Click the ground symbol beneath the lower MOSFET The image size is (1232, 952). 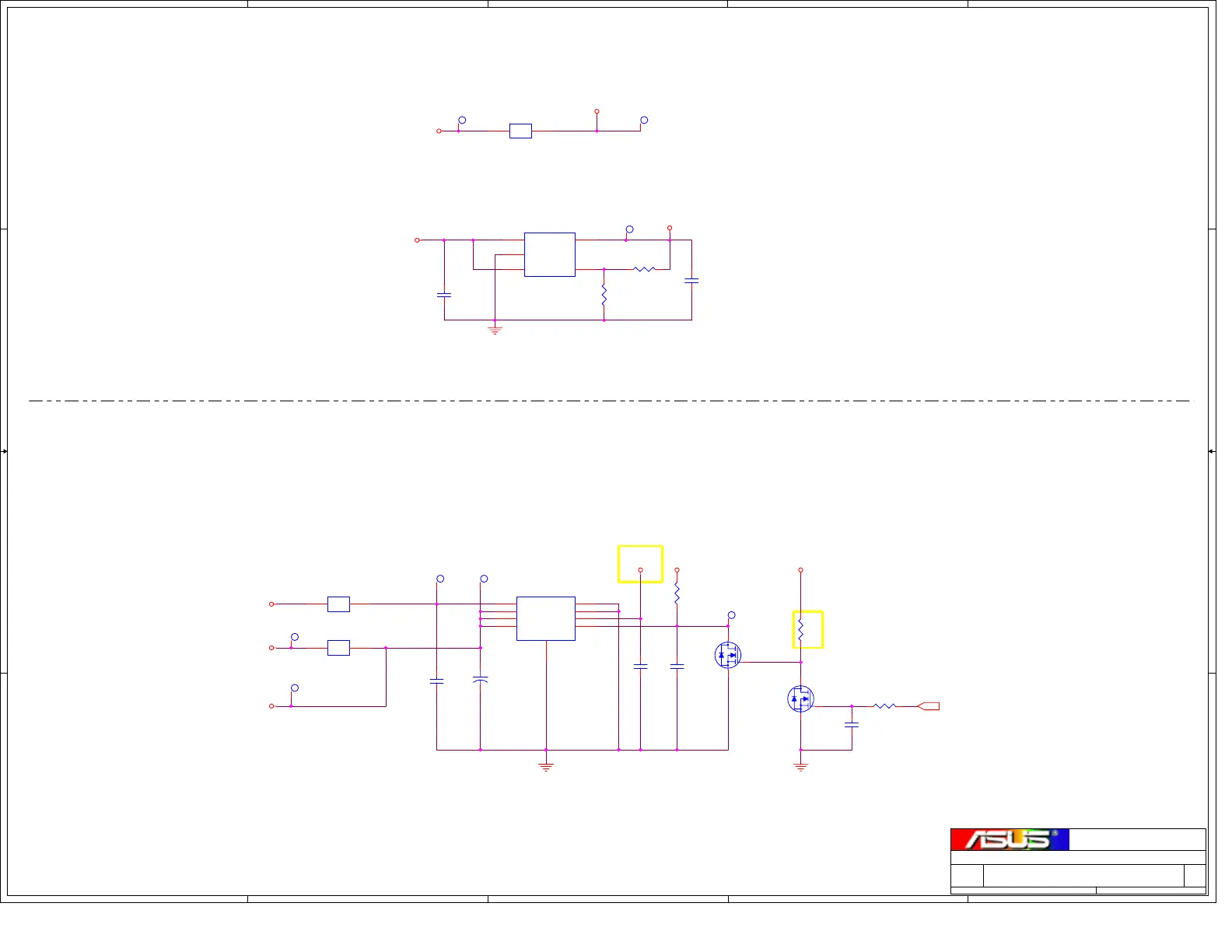pos(800,767)
